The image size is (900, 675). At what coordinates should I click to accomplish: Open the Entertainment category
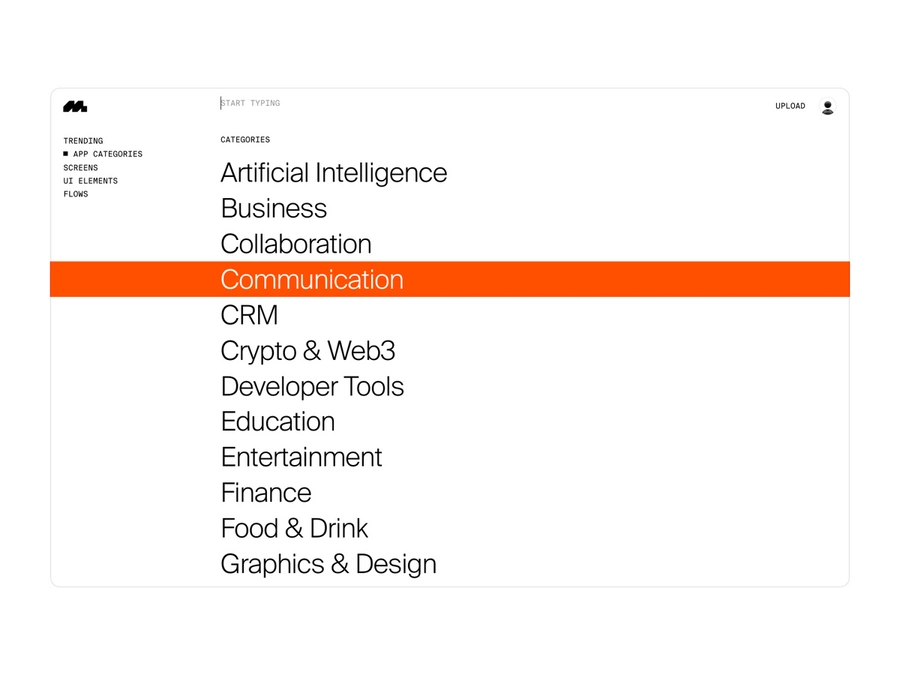pyautogui.click(x=301, y=457)
